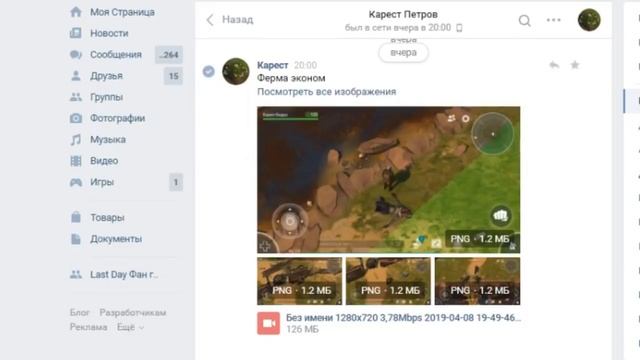Click the message time 20:00
Viewport: 640px width, 360px height.
pos(305,65)
